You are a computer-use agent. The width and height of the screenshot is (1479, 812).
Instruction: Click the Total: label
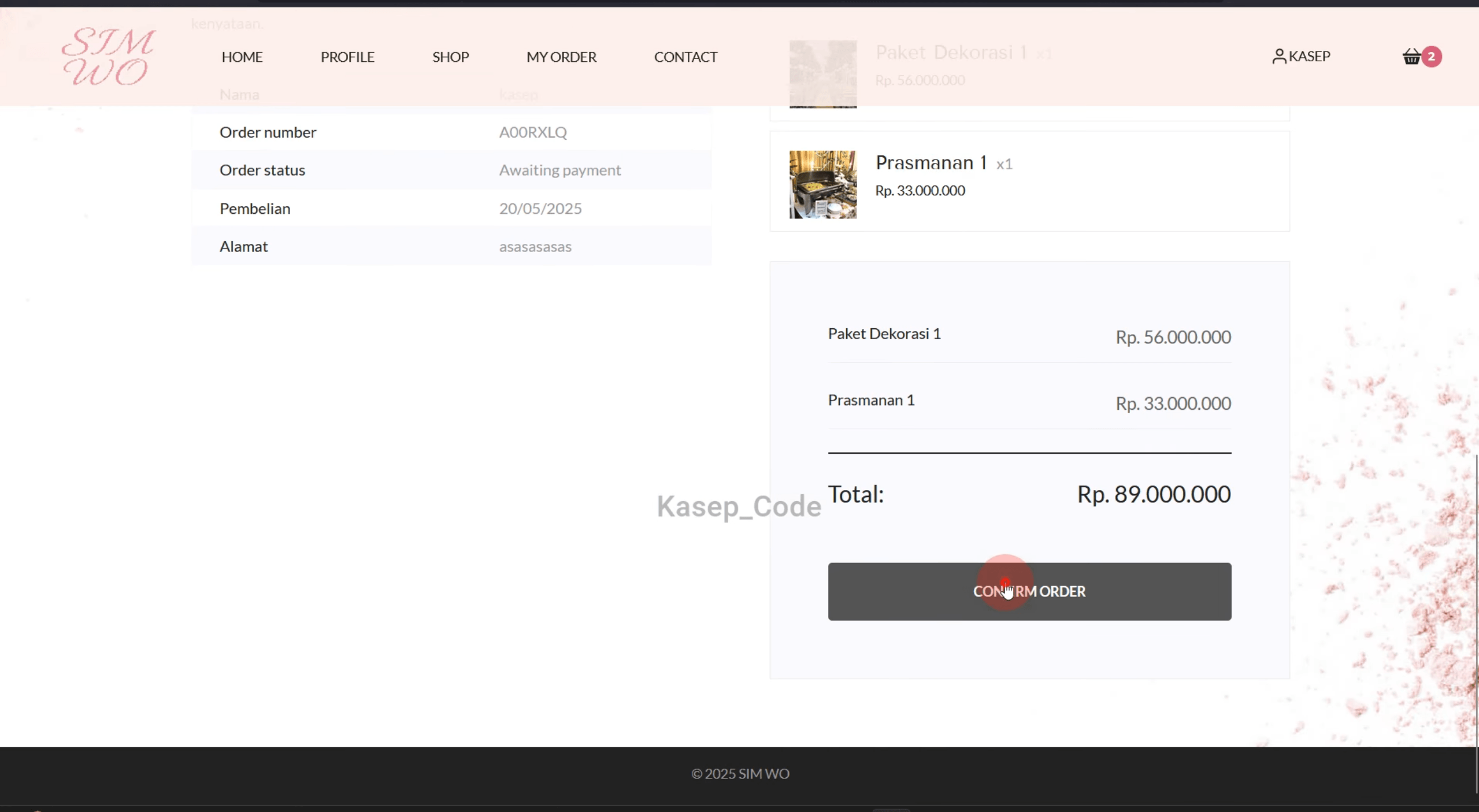855,494
